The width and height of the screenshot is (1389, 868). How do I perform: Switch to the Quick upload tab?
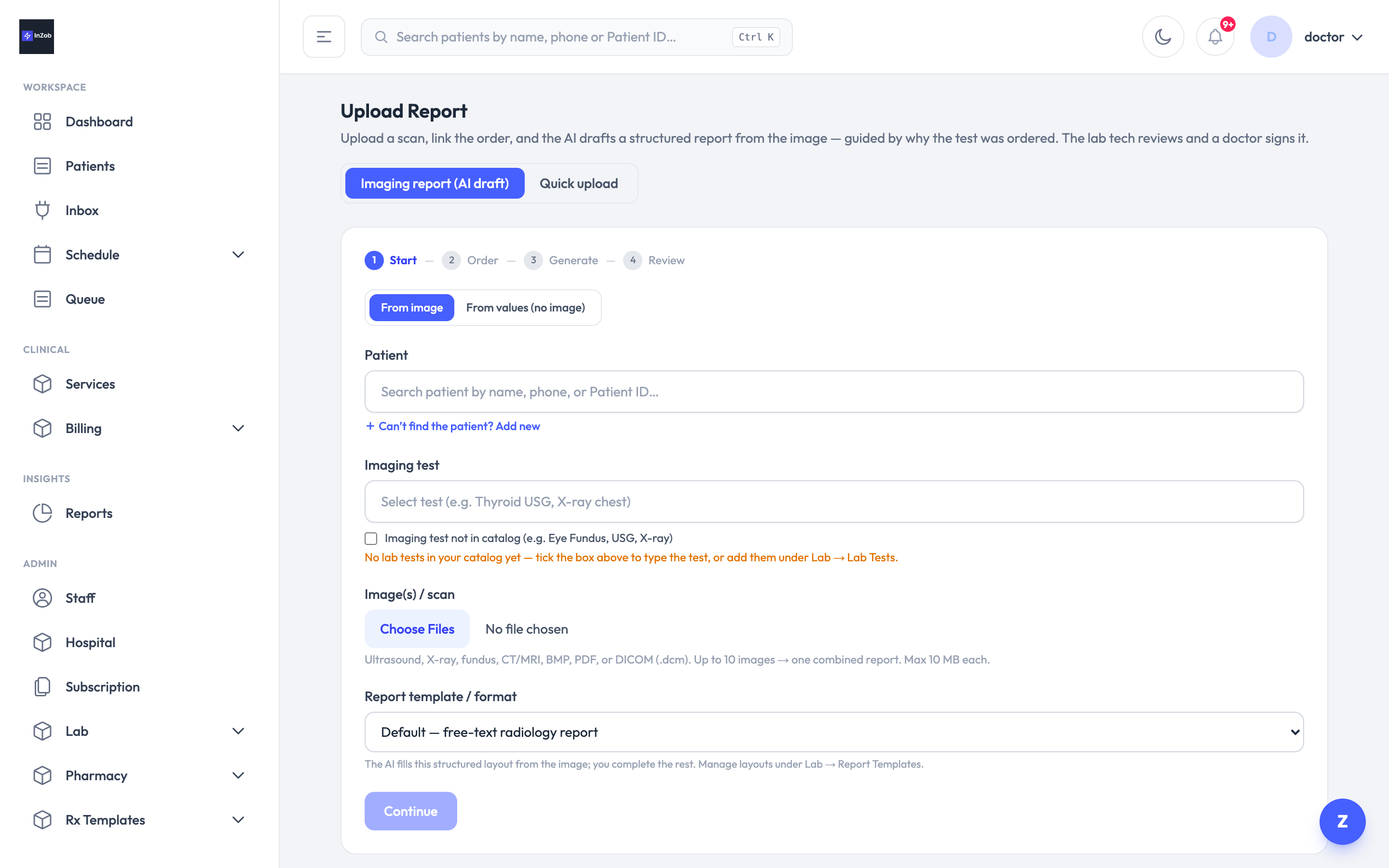pyautogui.click(x=579, y=183)
